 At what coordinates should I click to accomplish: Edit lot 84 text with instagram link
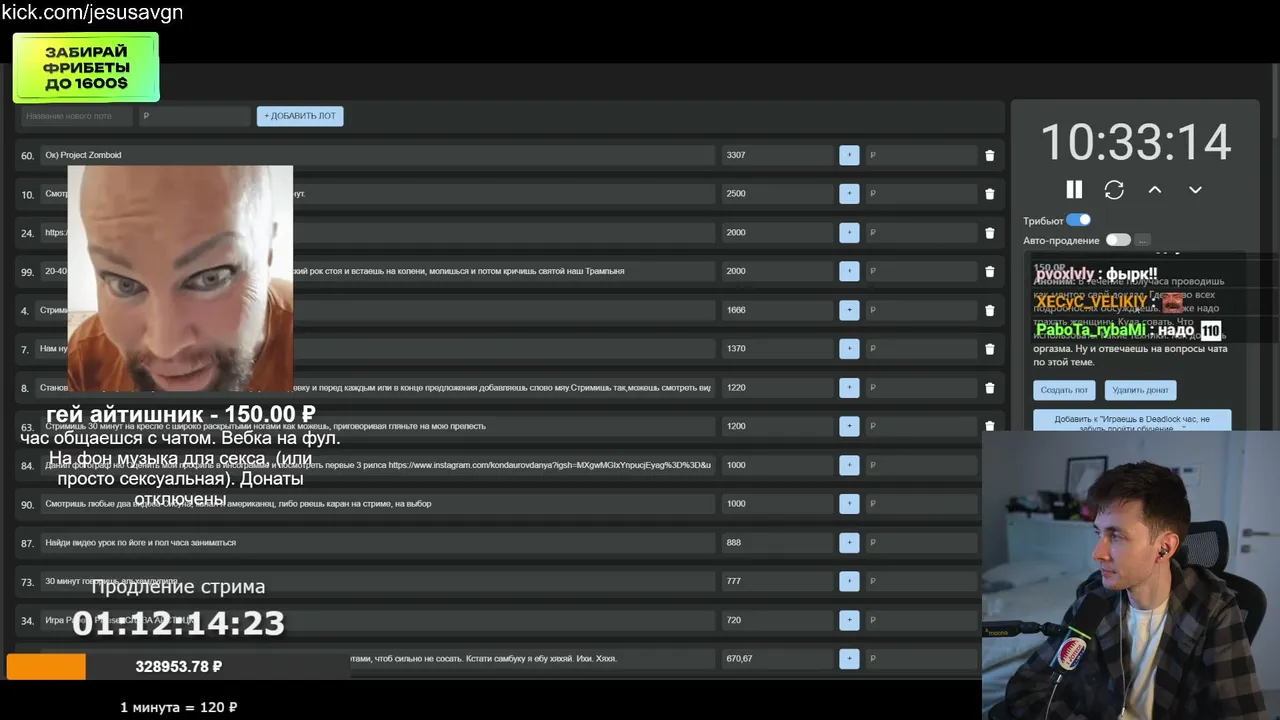tap(378, 465)
